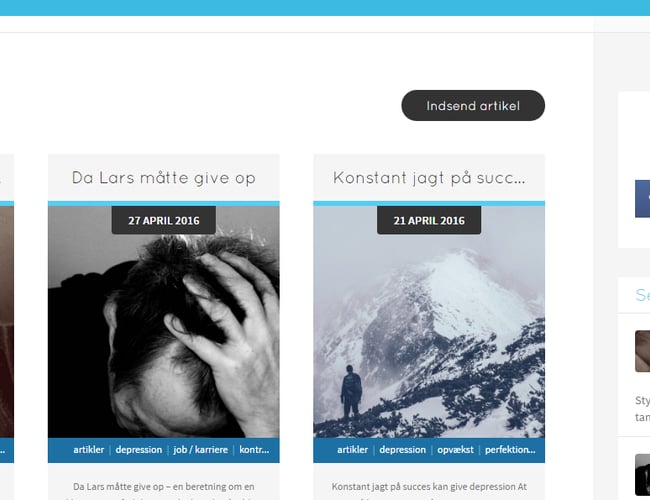This screenshot has width=650, height=500.
Task: Filter by artikler tag under Lars article
Action: (89, 450)
